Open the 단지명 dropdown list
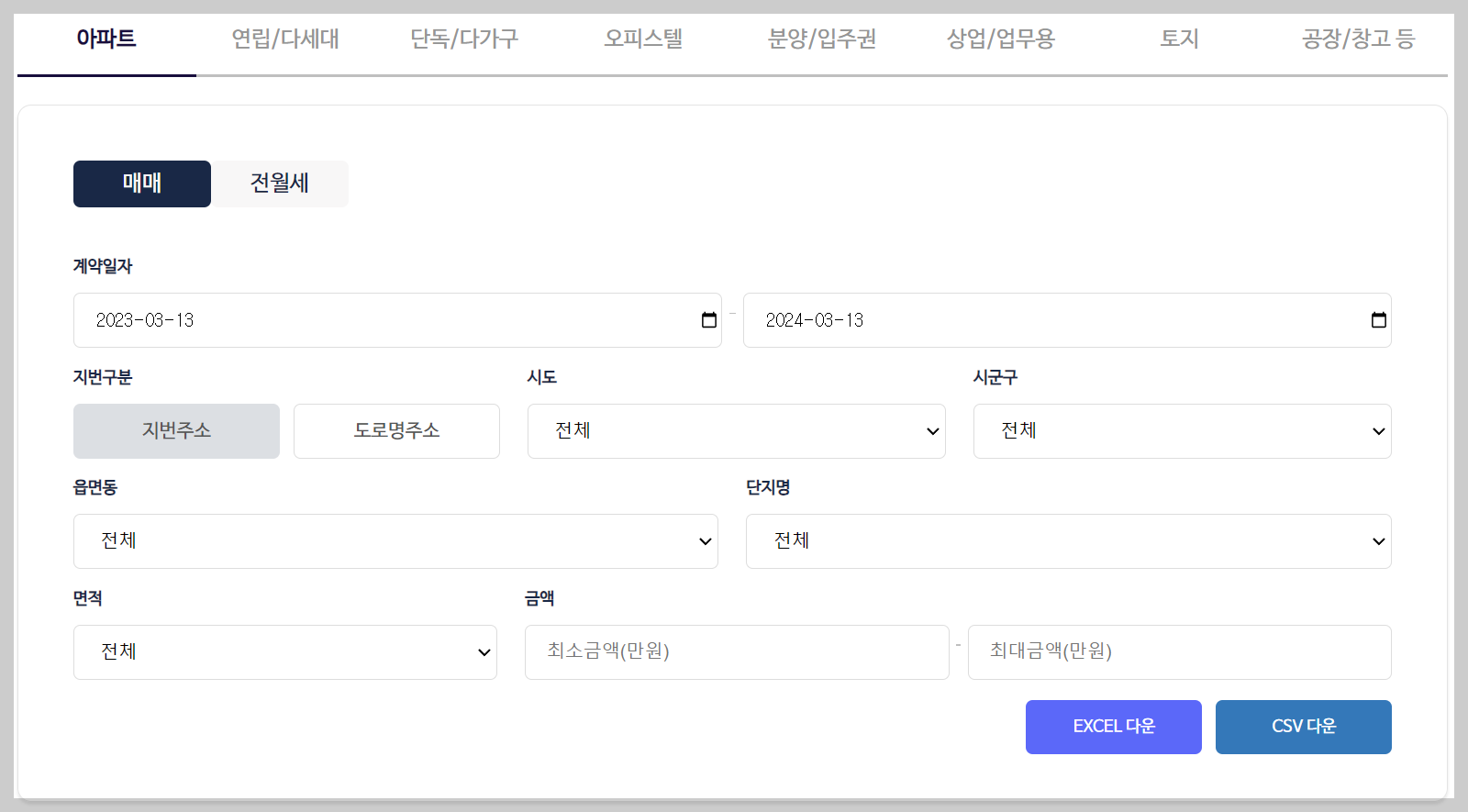Screen dimensions: 1468x812 [x=1069, y=541]
